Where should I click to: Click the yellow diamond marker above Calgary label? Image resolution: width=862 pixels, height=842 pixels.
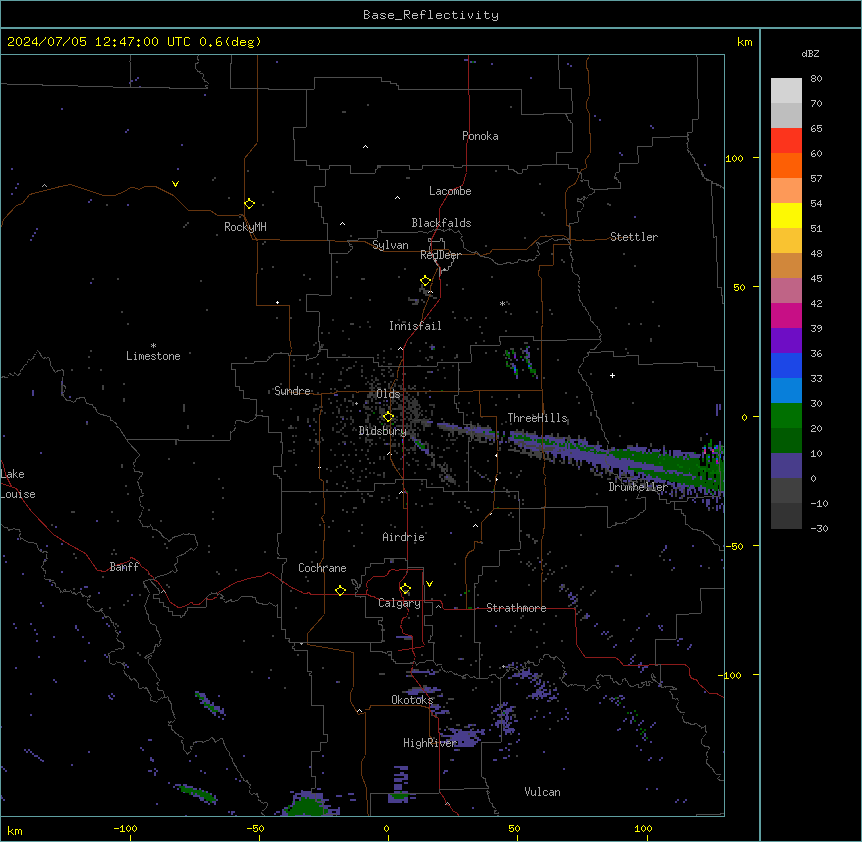(x=405, y=589)
